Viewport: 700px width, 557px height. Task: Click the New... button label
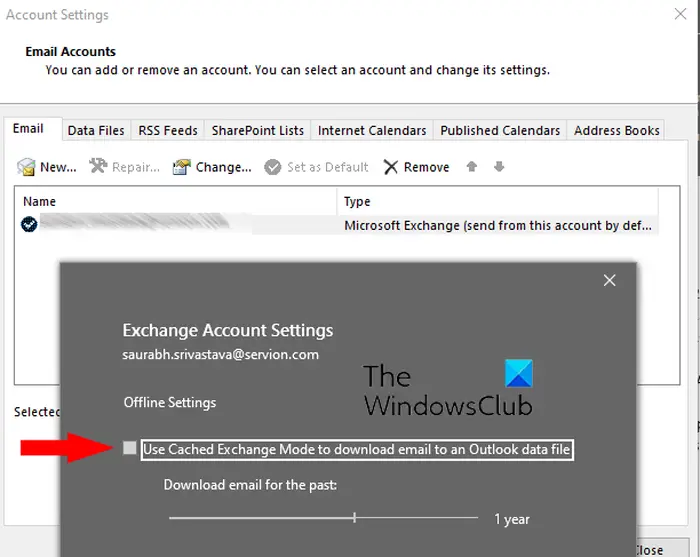click(58, 167)
